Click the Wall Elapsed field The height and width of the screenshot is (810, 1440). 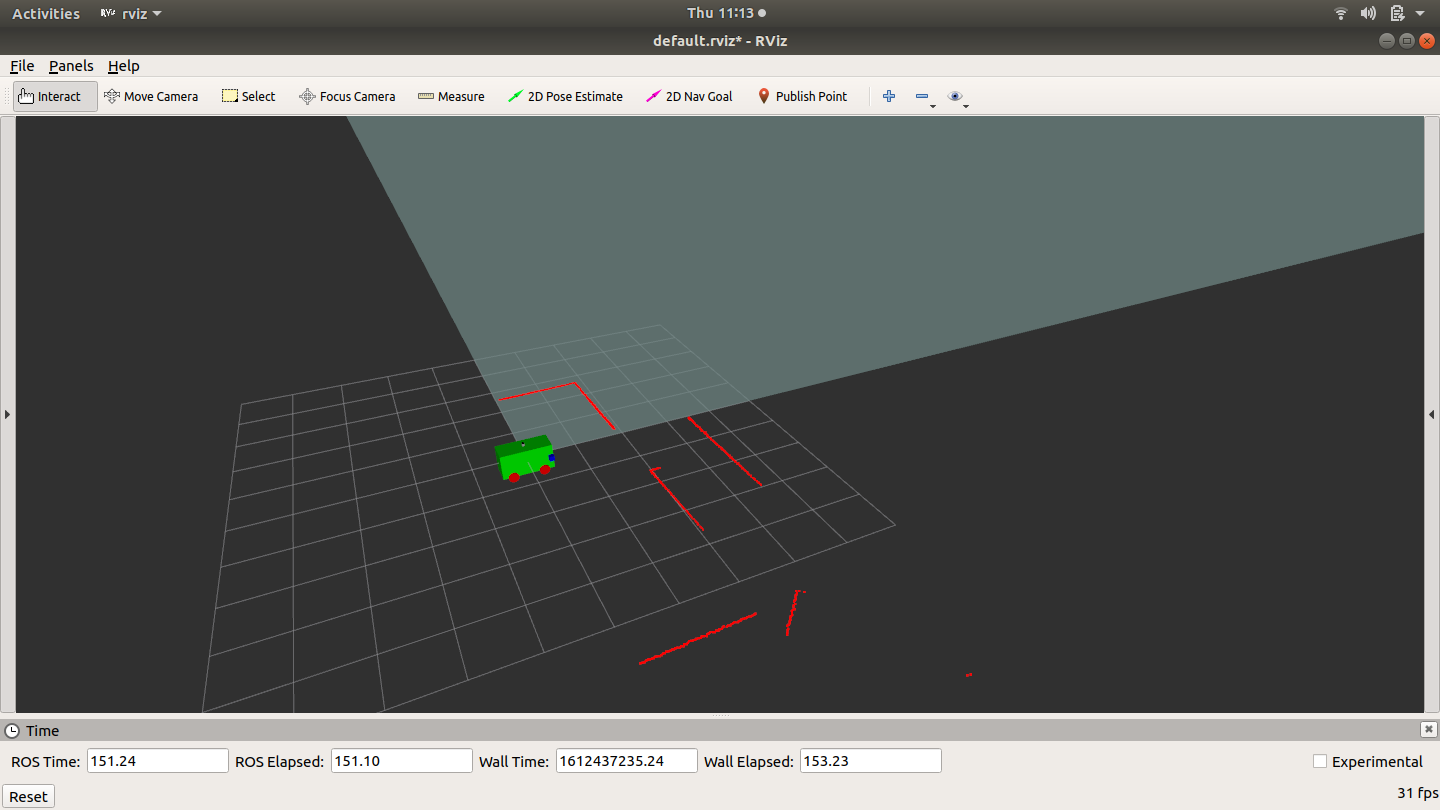(870, 761)
